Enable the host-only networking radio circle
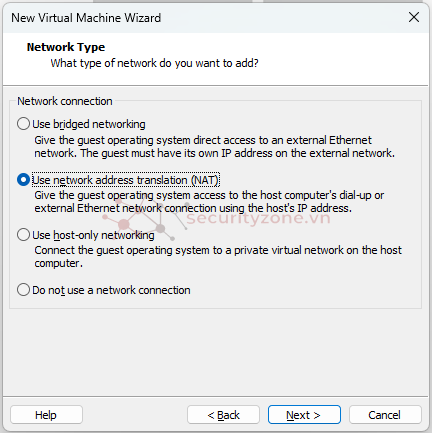432x433 pixels. (x=23, y=235)
